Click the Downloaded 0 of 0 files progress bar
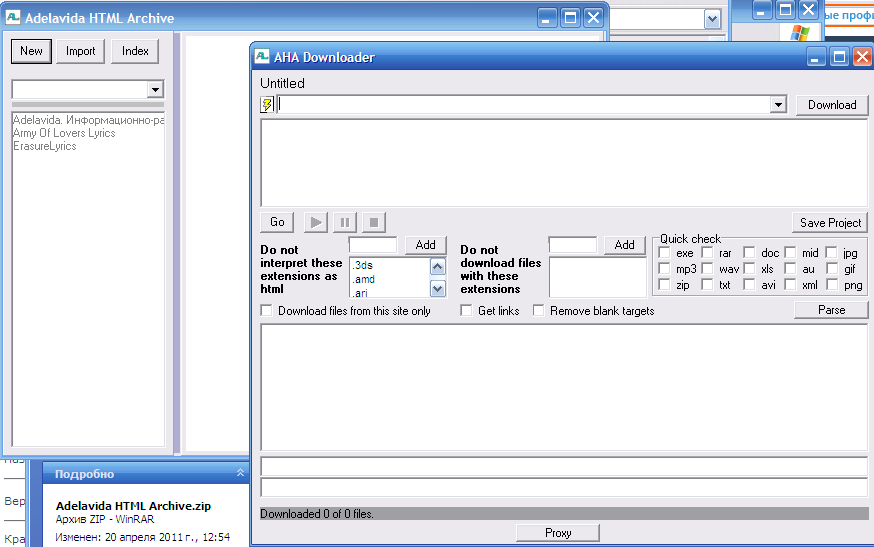Viewport: 874px width, 547px height. coord(564,514)
